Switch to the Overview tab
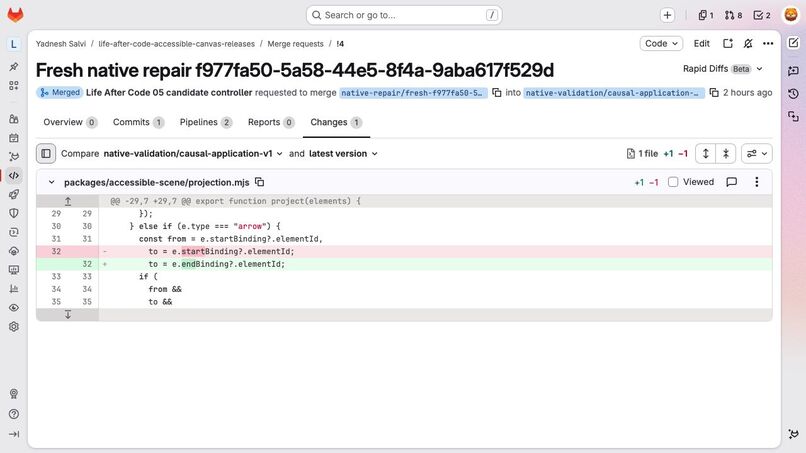This screenshot has width=806, height=453. [x=70, y=122]
